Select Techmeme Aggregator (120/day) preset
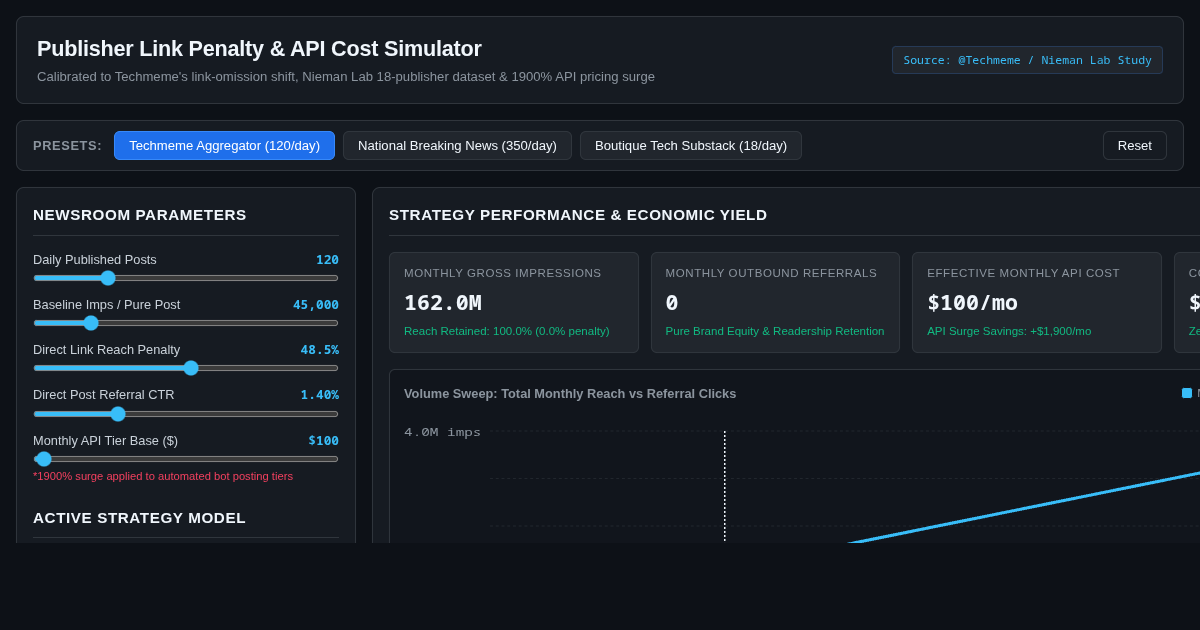 pyautogui.click(x=224, y=145)
